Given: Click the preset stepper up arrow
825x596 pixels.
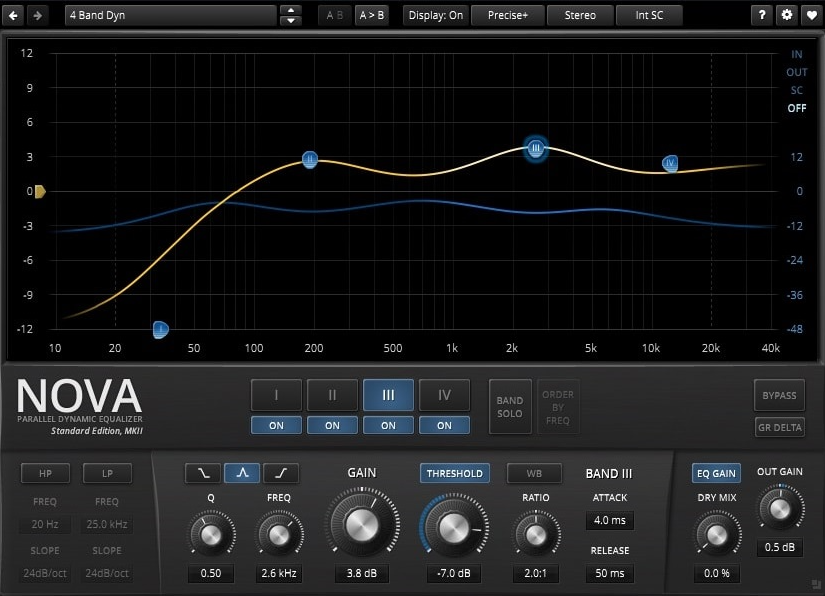Looking at the screenshot, I should coord(290,10).
